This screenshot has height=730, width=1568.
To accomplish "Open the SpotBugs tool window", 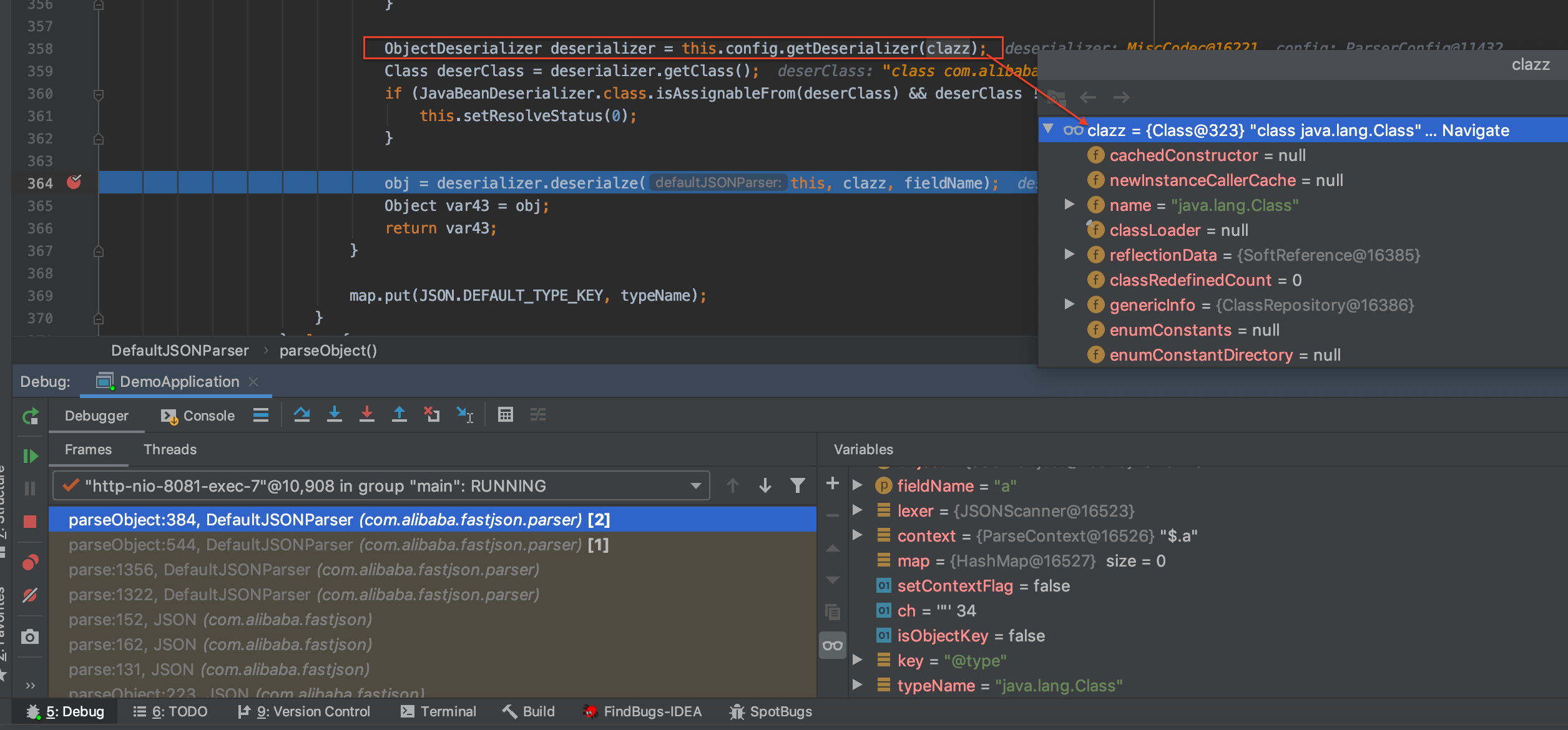I will coord(771,712).
